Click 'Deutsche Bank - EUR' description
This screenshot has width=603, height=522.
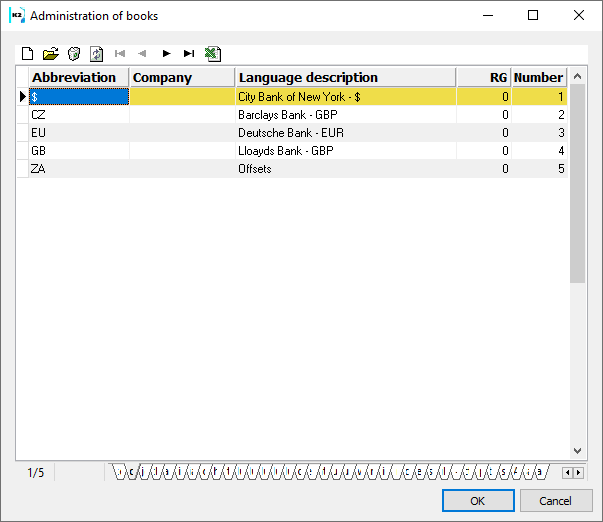tap(346, 133)
